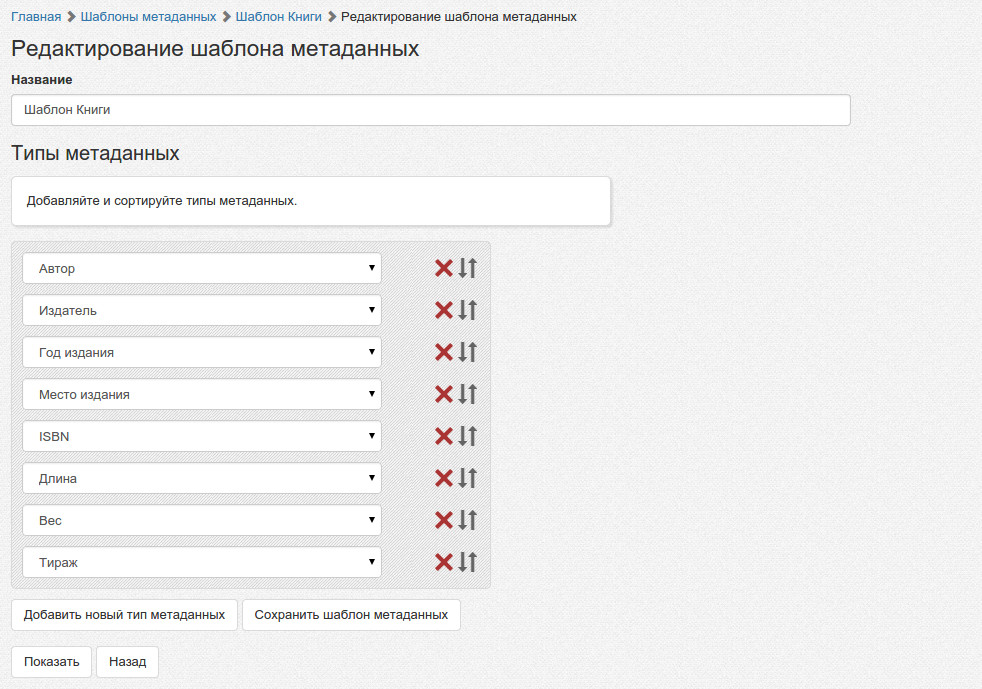Viewport: 982px width, 689px height.
Task: Click the red X beside ISBN
Action: click(x=444, y=436)
